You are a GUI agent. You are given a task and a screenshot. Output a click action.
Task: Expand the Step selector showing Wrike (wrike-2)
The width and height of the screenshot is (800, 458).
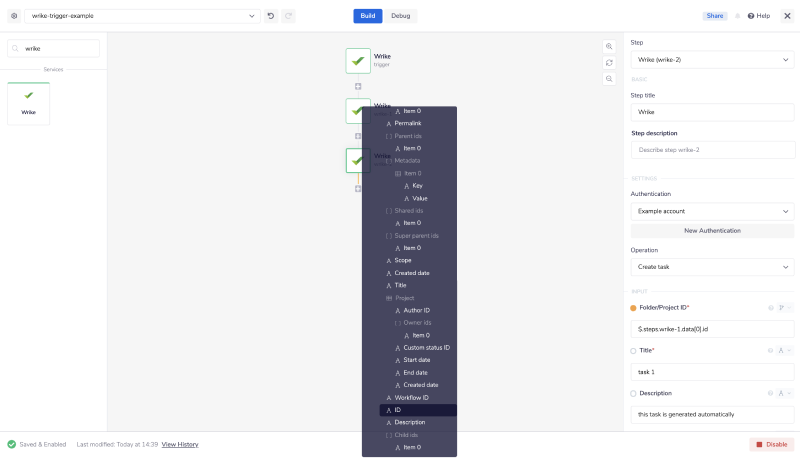712,60
